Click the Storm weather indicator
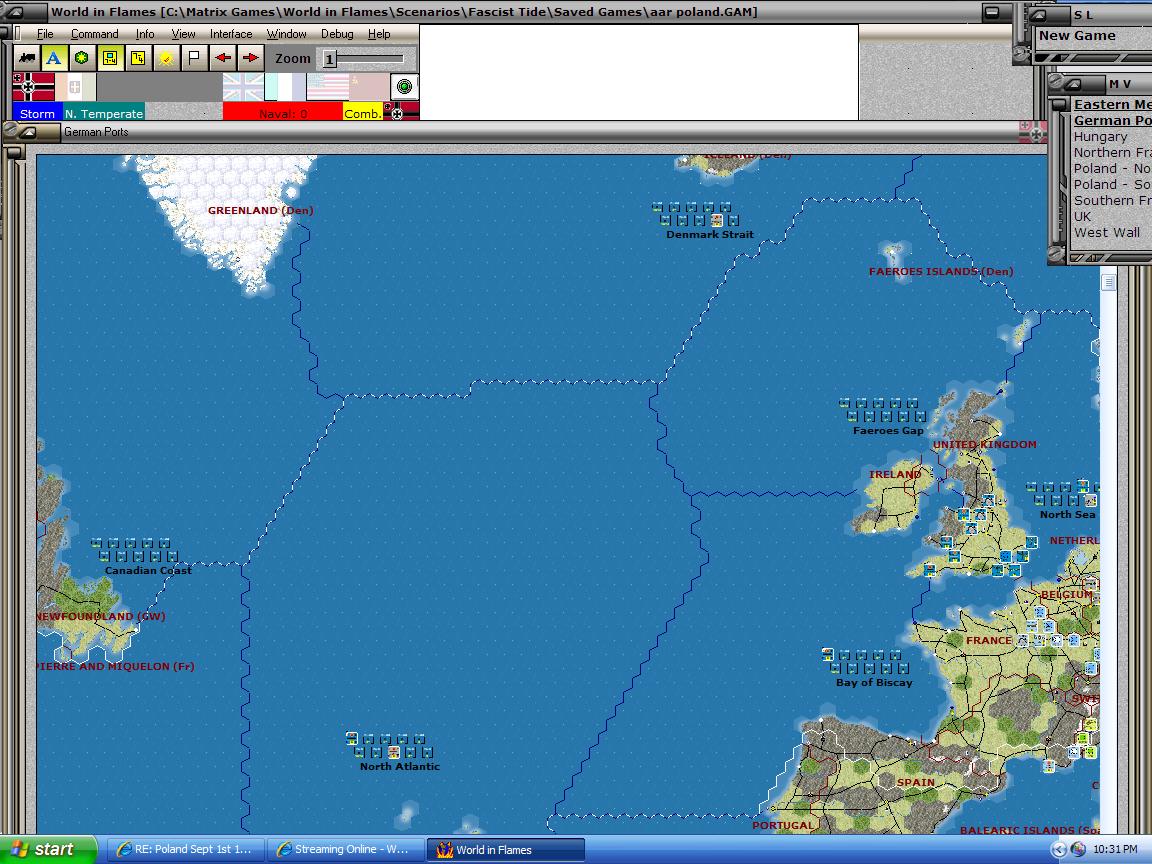The width and height of the screenshot is (1152, 864). [37, 113]
